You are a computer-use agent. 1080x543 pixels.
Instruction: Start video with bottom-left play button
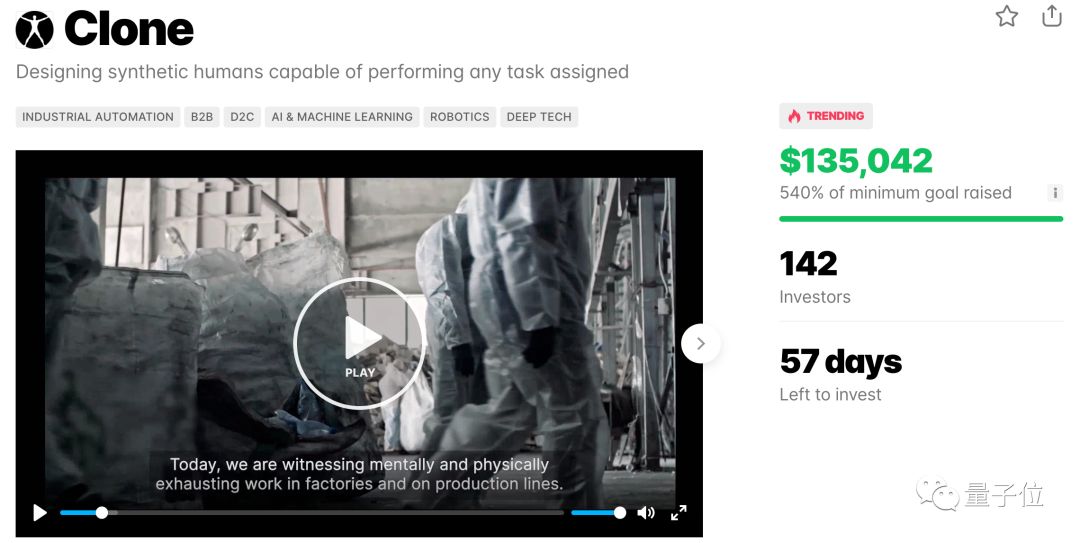40,513
